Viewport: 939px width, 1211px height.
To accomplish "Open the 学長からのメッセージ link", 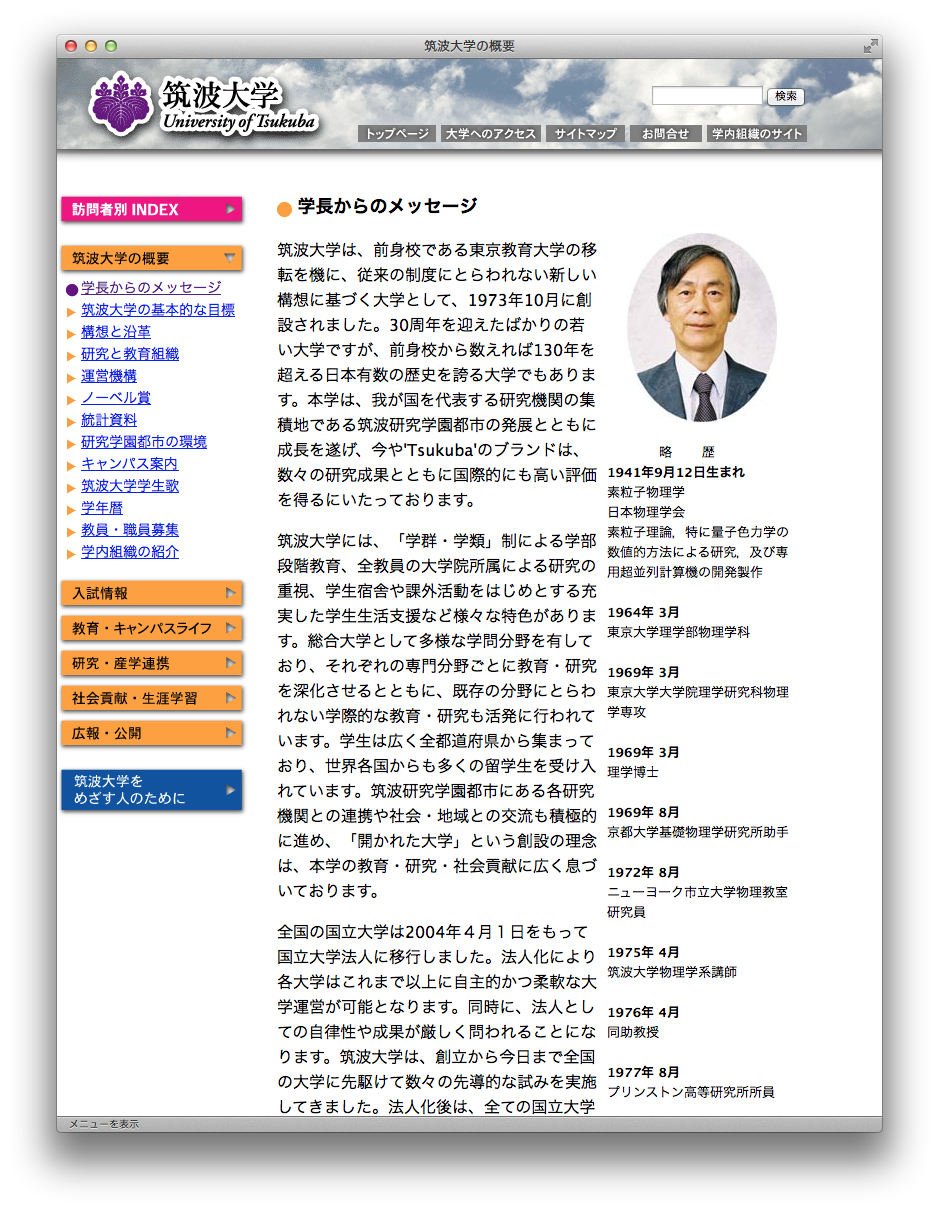I will (151, 288).
